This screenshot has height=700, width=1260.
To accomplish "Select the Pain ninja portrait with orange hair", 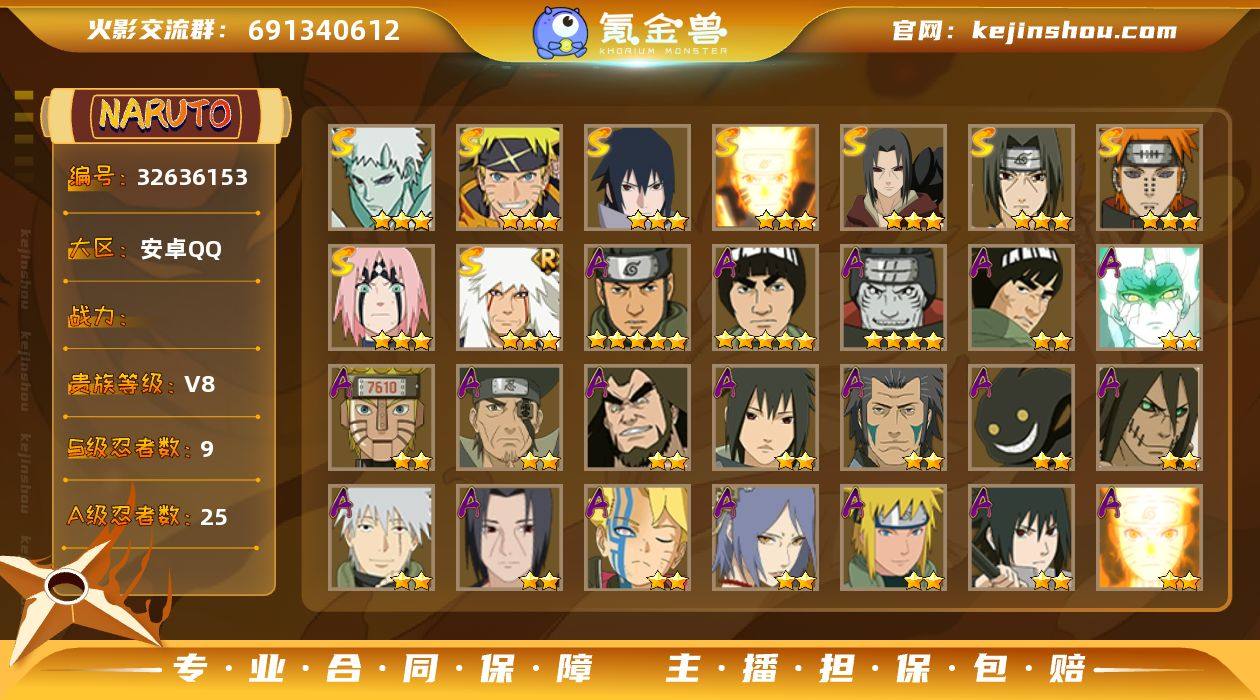I will point(1149,178).
